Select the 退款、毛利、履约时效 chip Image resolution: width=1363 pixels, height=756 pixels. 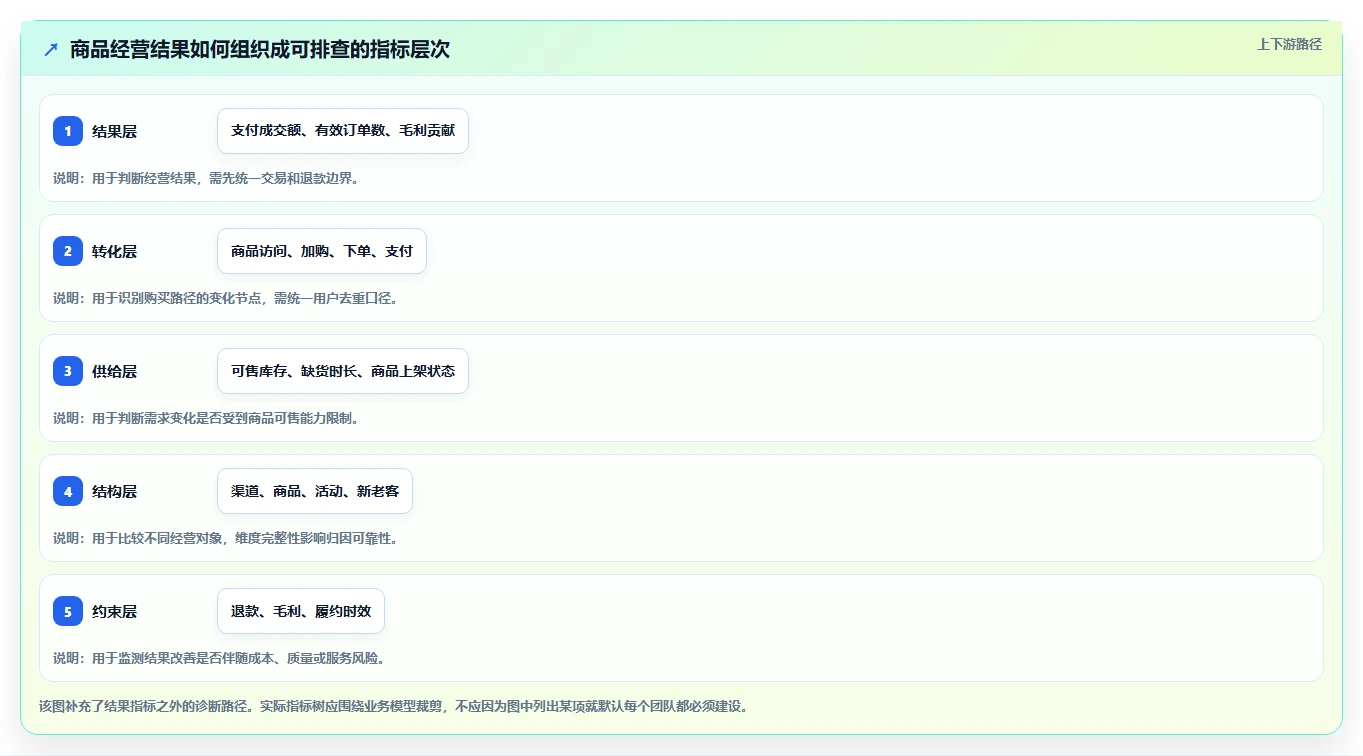(x=301, y=611)
